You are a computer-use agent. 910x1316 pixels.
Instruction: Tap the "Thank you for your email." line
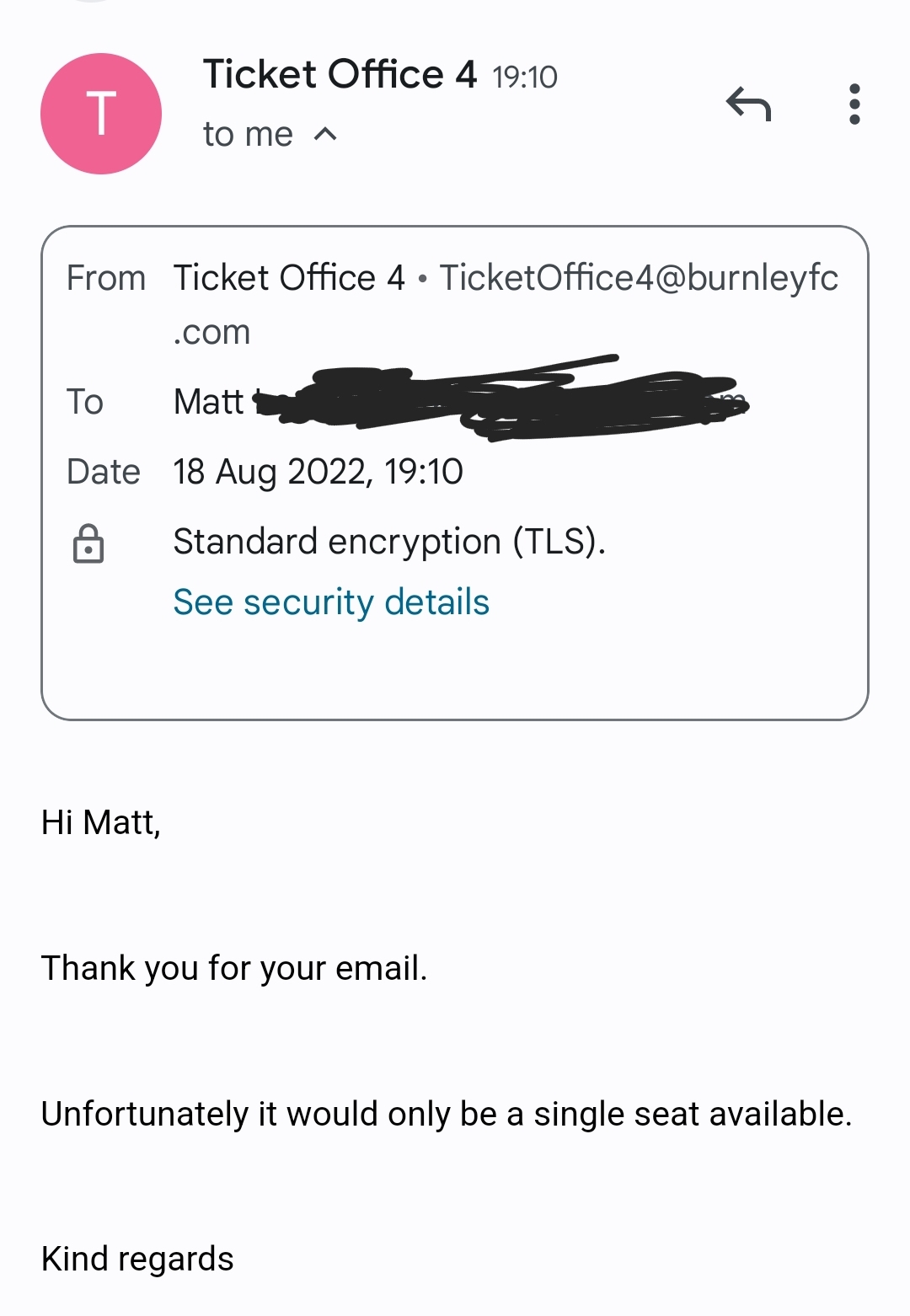tap(234, 968)
